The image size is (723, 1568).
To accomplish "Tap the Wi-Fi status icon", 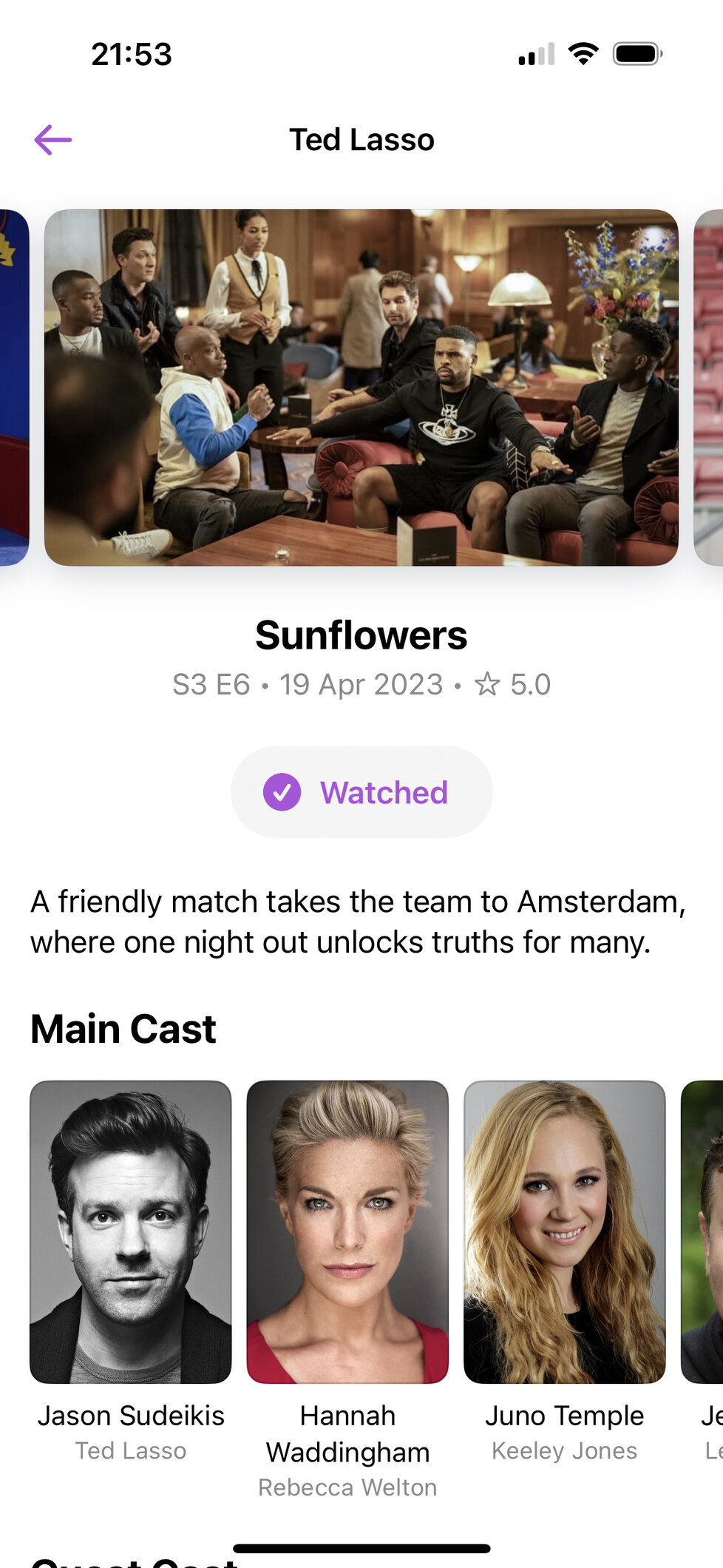I will 583,54.
